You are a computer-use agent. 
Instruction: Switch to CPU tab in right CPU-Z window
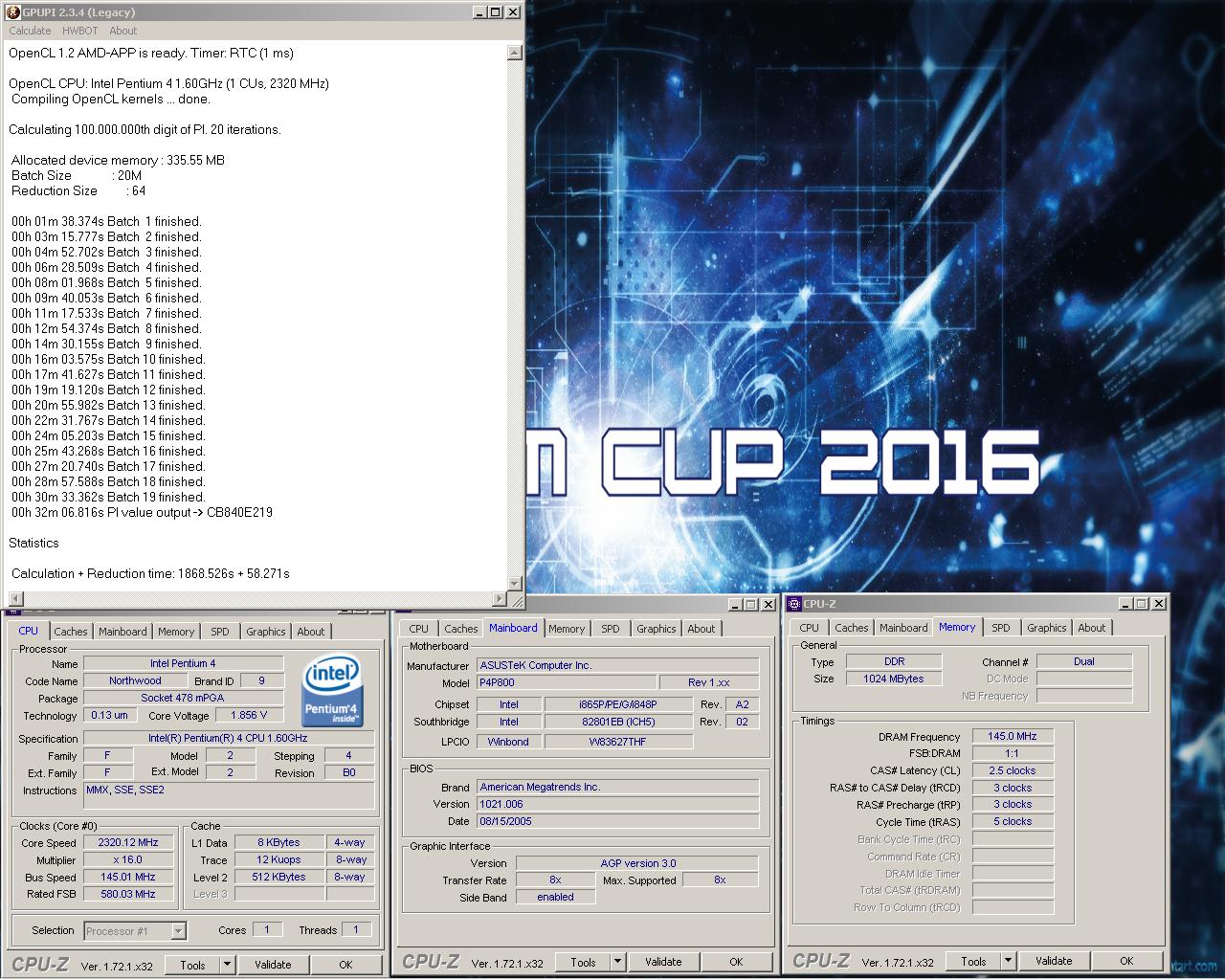[x=810, y=628]
